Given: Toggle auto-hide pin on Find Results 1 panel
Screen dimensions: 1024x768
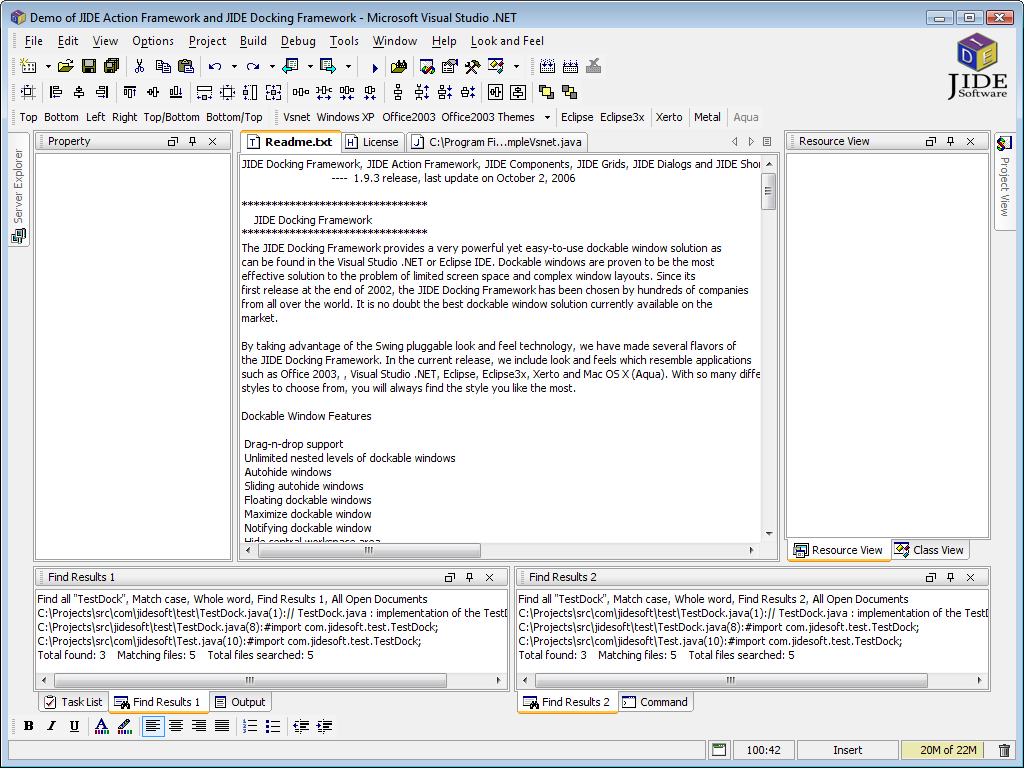Looking at the screenshot, I should (x=470, y=577).
